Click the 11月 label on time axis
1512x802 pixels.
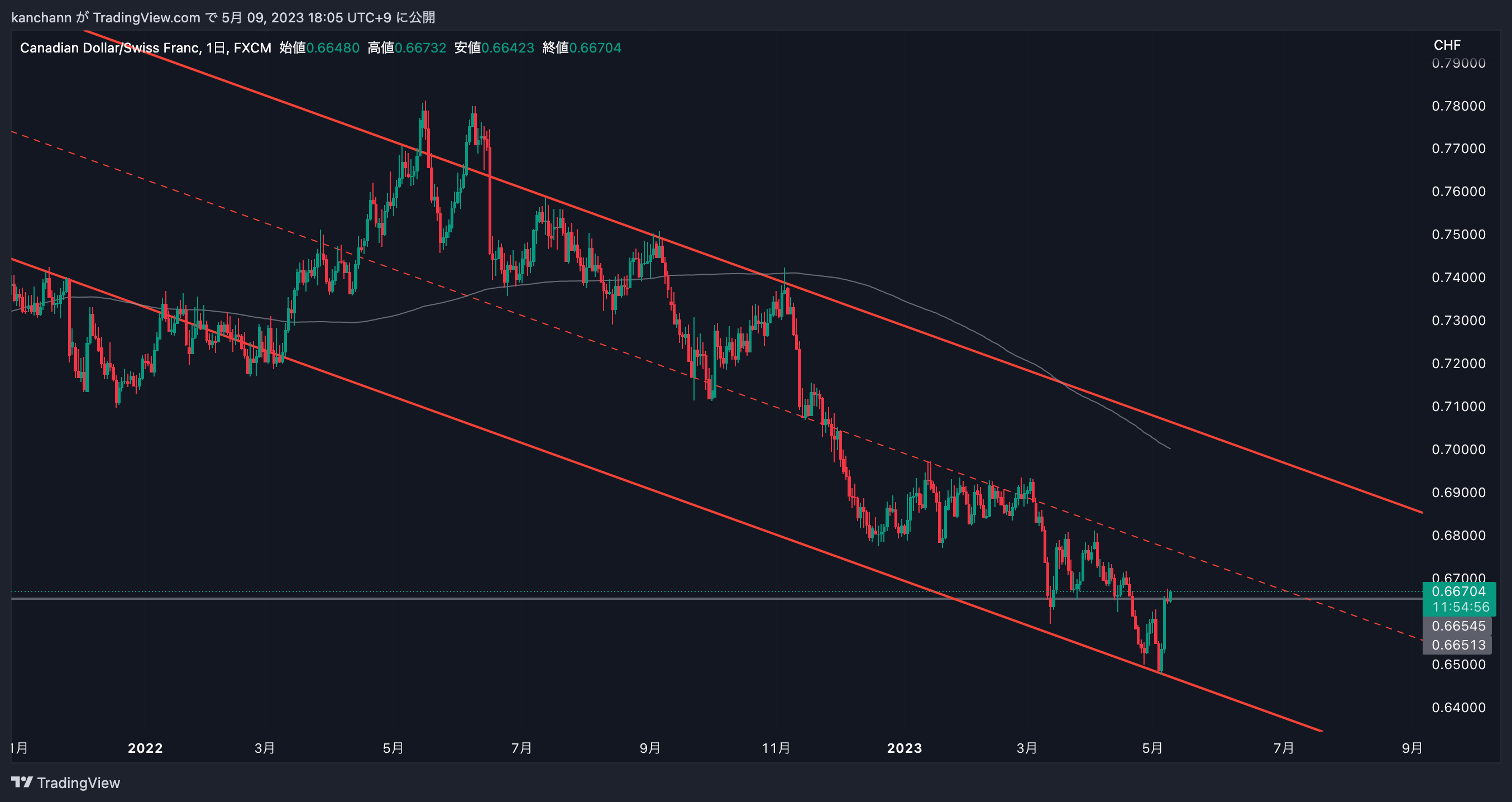pyautogui.click(x=776, y=748)
